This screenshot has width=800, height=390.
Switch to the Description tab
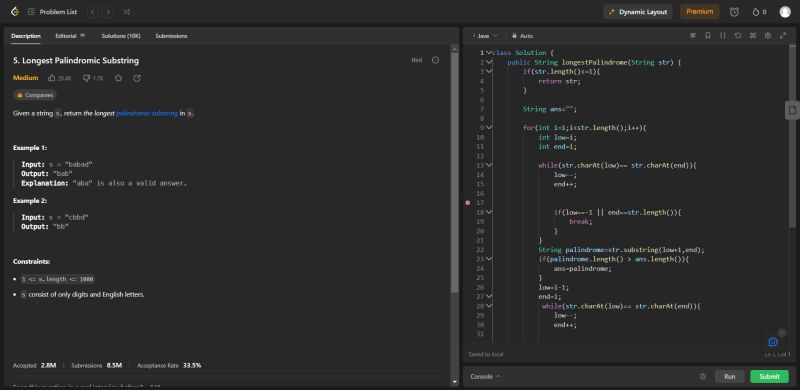pos(26,36)
